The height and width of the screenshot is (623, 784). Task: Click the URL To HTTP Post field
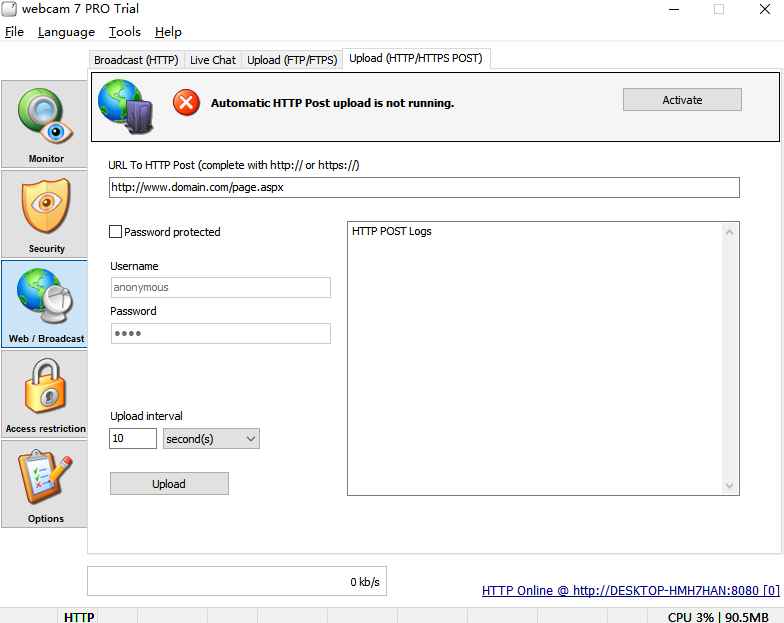(424, 188)
